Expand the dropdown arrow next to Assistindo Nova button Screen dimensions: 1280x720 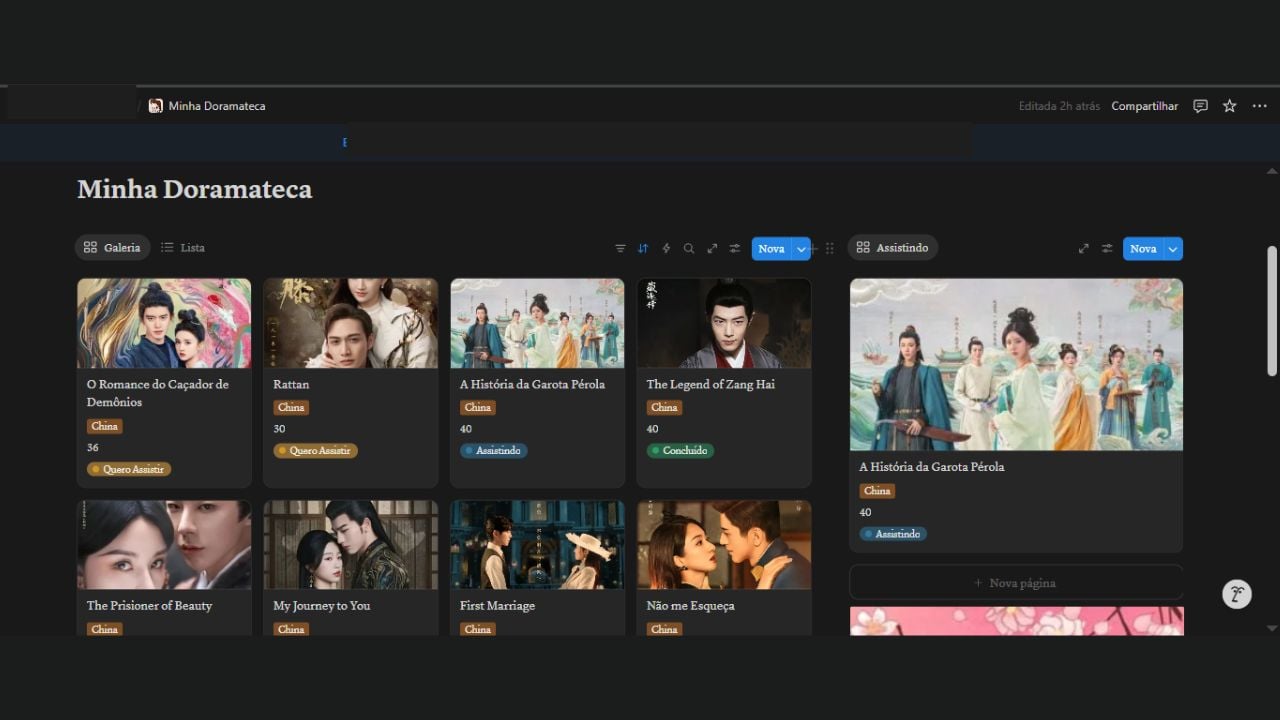coord(1173,249)
